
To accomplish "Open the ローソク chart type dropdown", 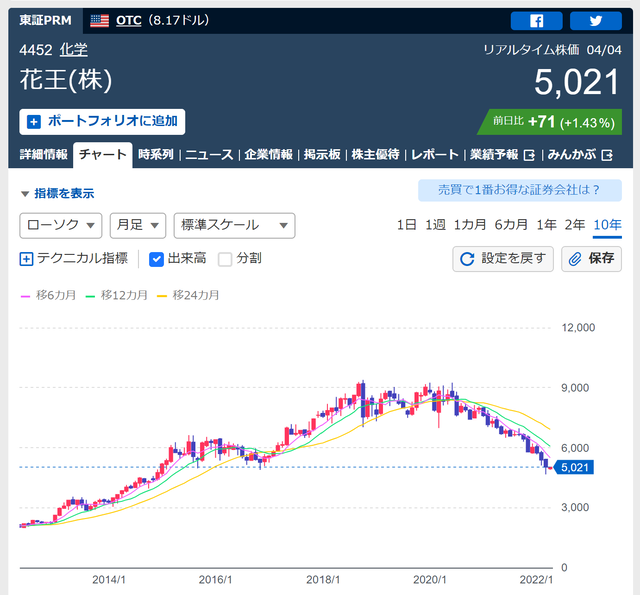I will click(x=60, y=225).
